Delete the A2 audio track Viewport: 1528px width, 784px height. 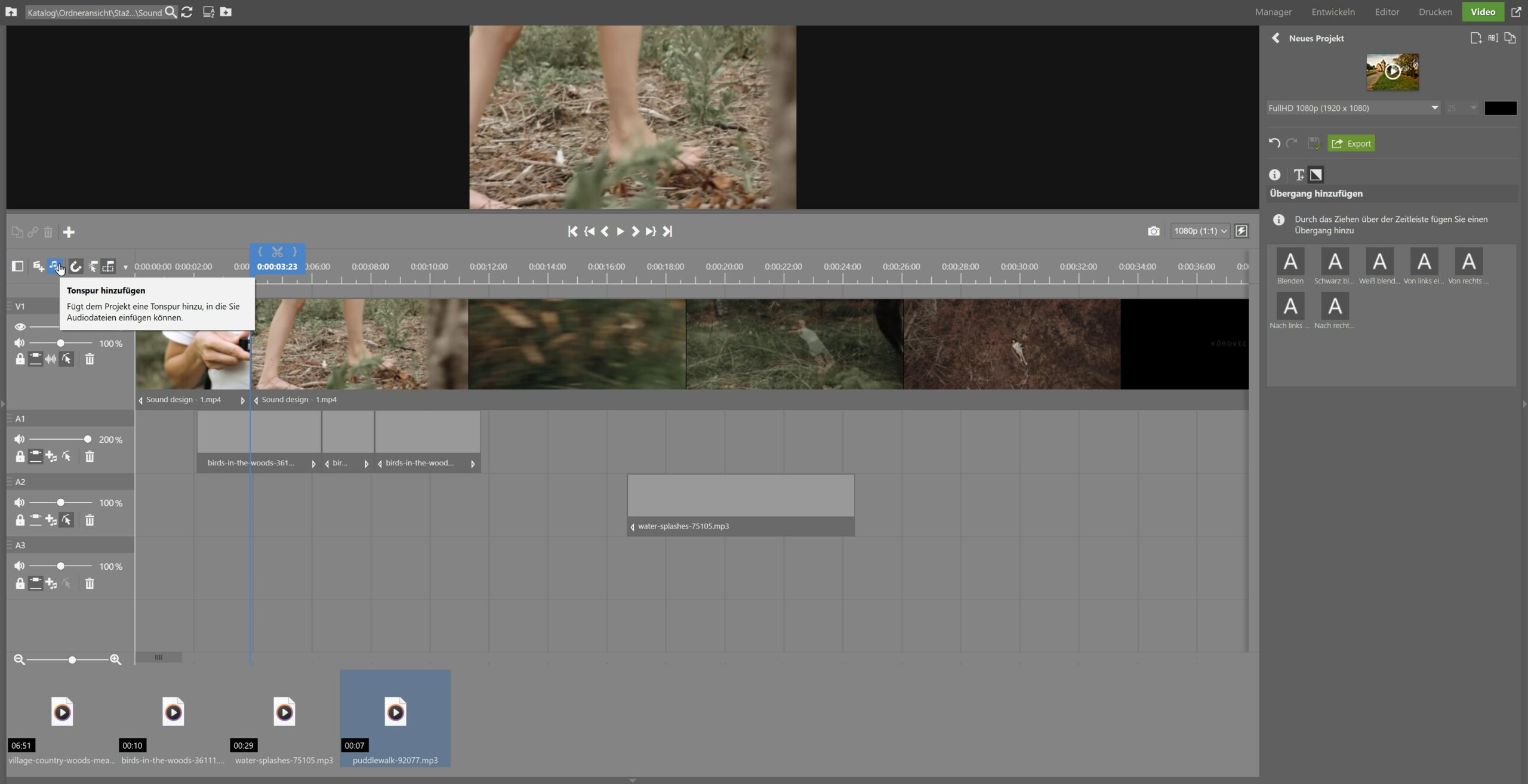coord(90,520)
